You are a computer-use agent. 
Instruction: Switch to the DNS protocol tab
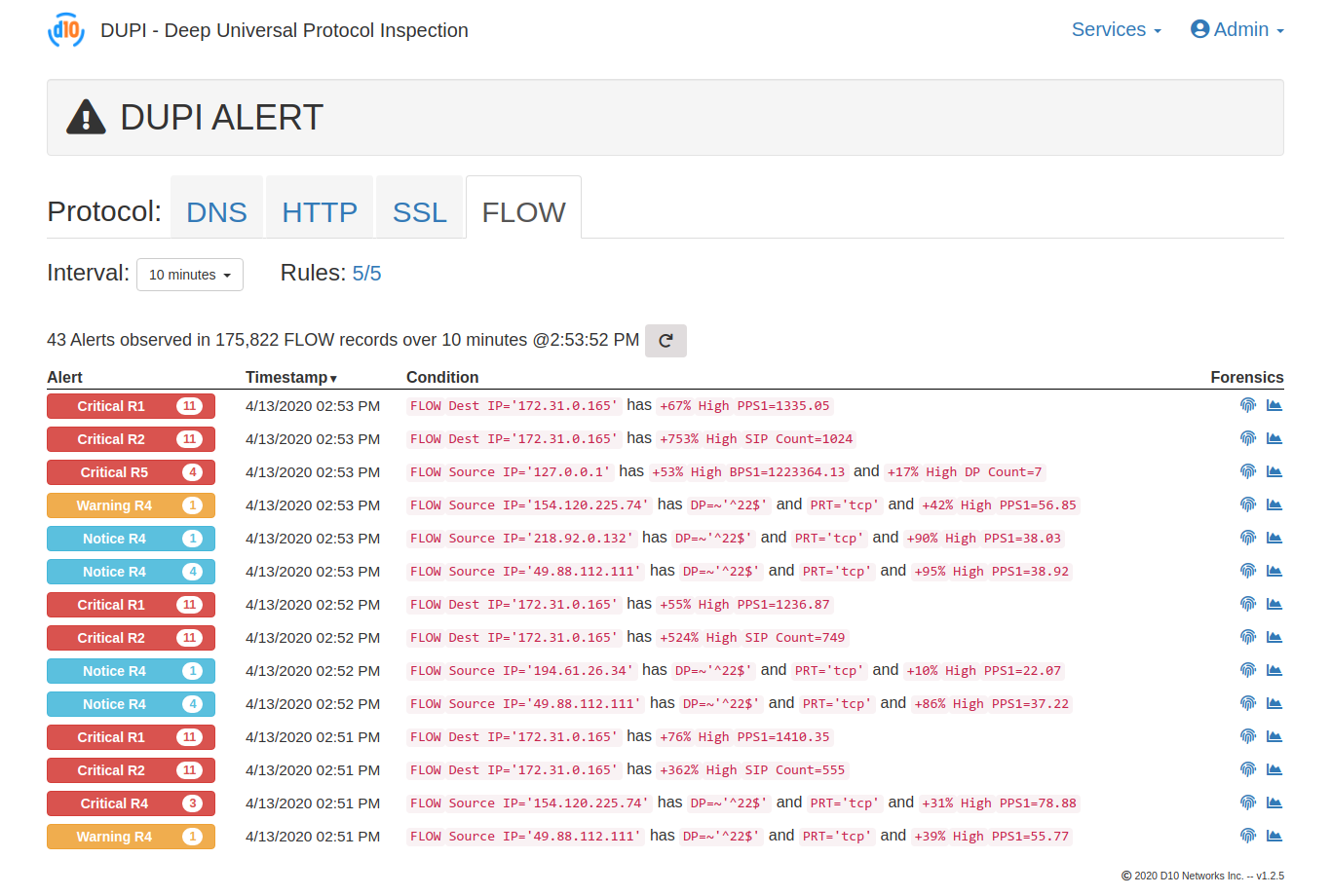tap(216, 211)
